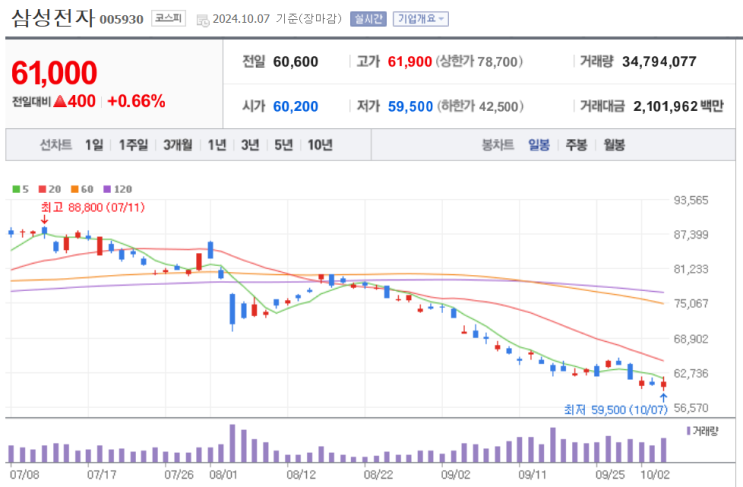This screenshot has height=487, width=743.
Task: Click the tallest volume bar near 08/01
Action: (232, 443)
